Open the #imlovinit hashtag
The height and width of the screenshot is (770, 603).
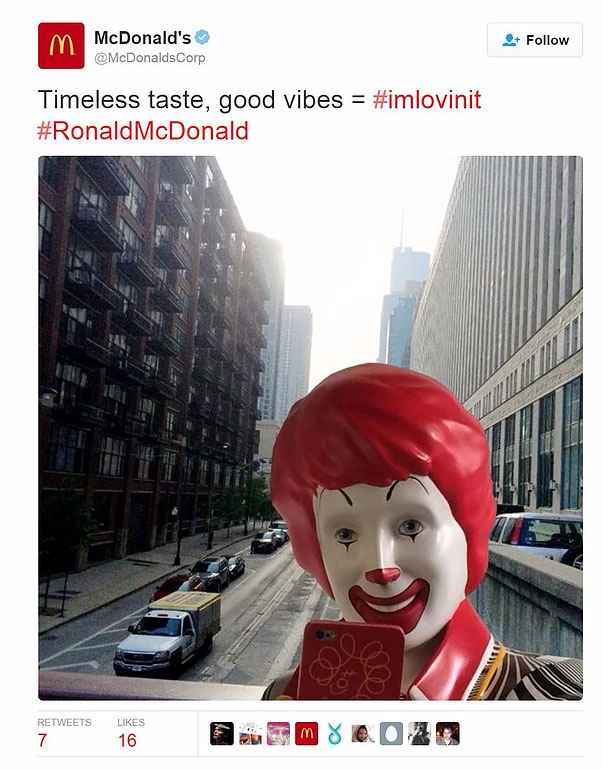[x=427, y=100]
